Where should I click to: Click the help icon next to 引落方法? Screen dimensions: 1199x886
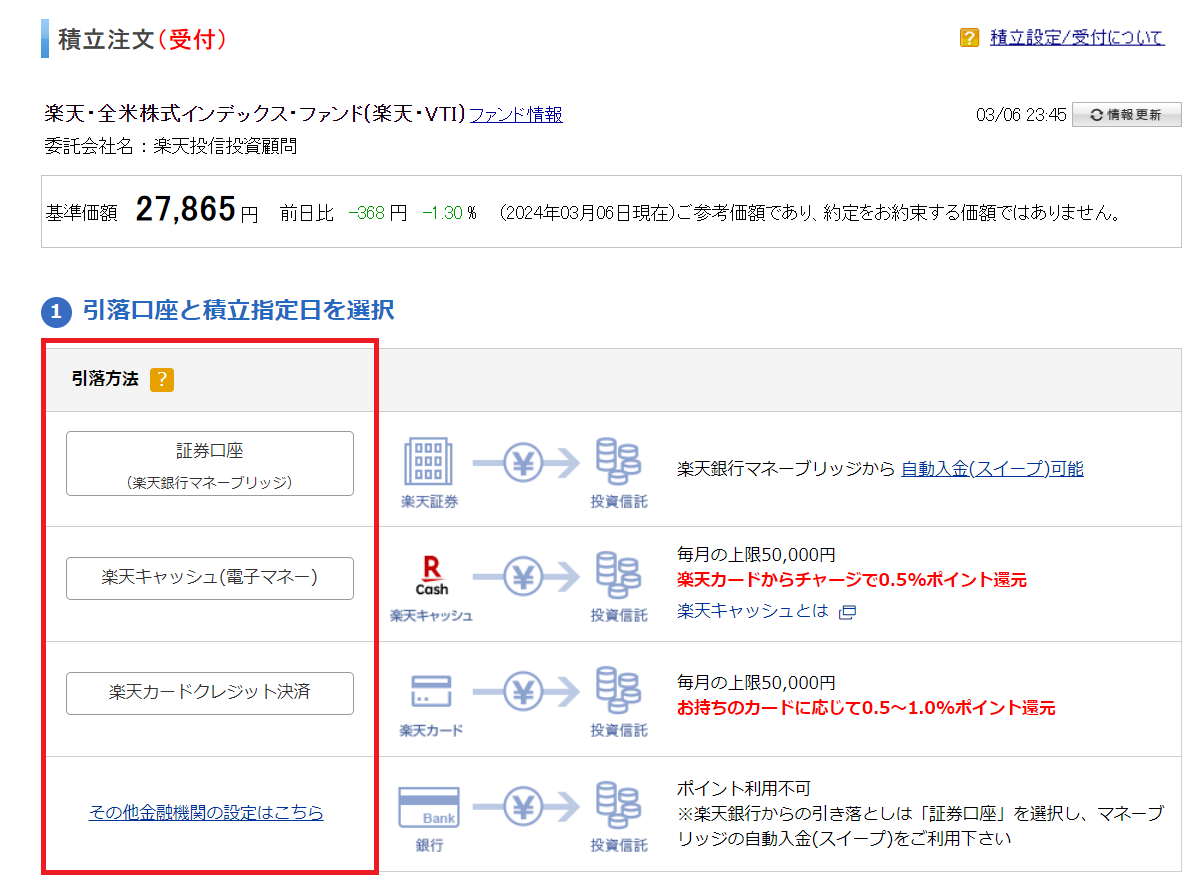162,380
